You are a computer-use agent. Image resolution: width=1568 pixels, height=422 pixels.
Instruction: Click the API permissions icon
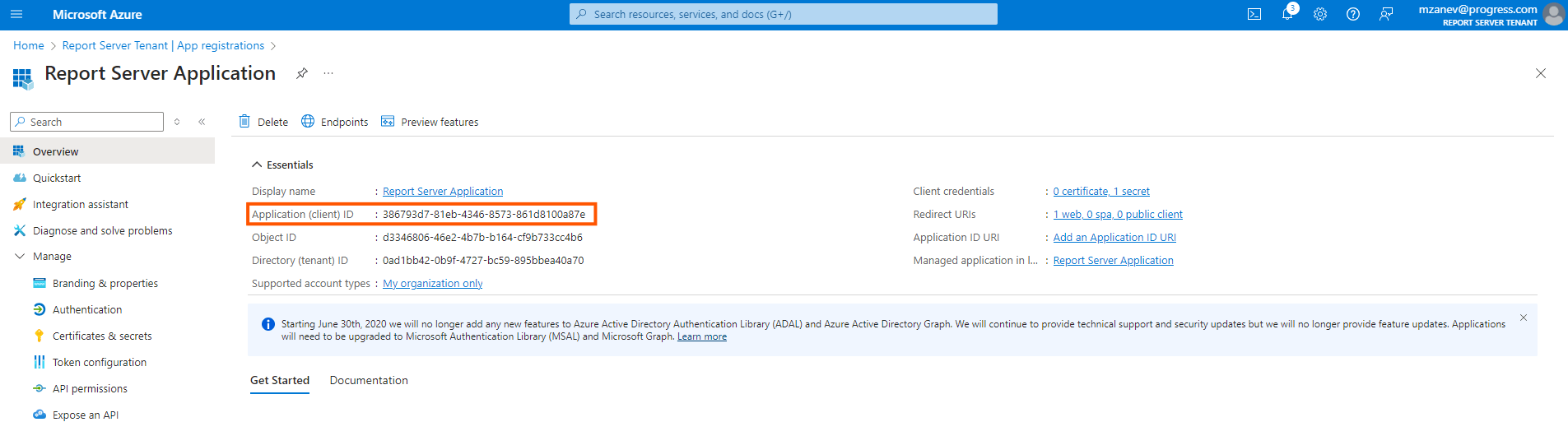point(39,388)
